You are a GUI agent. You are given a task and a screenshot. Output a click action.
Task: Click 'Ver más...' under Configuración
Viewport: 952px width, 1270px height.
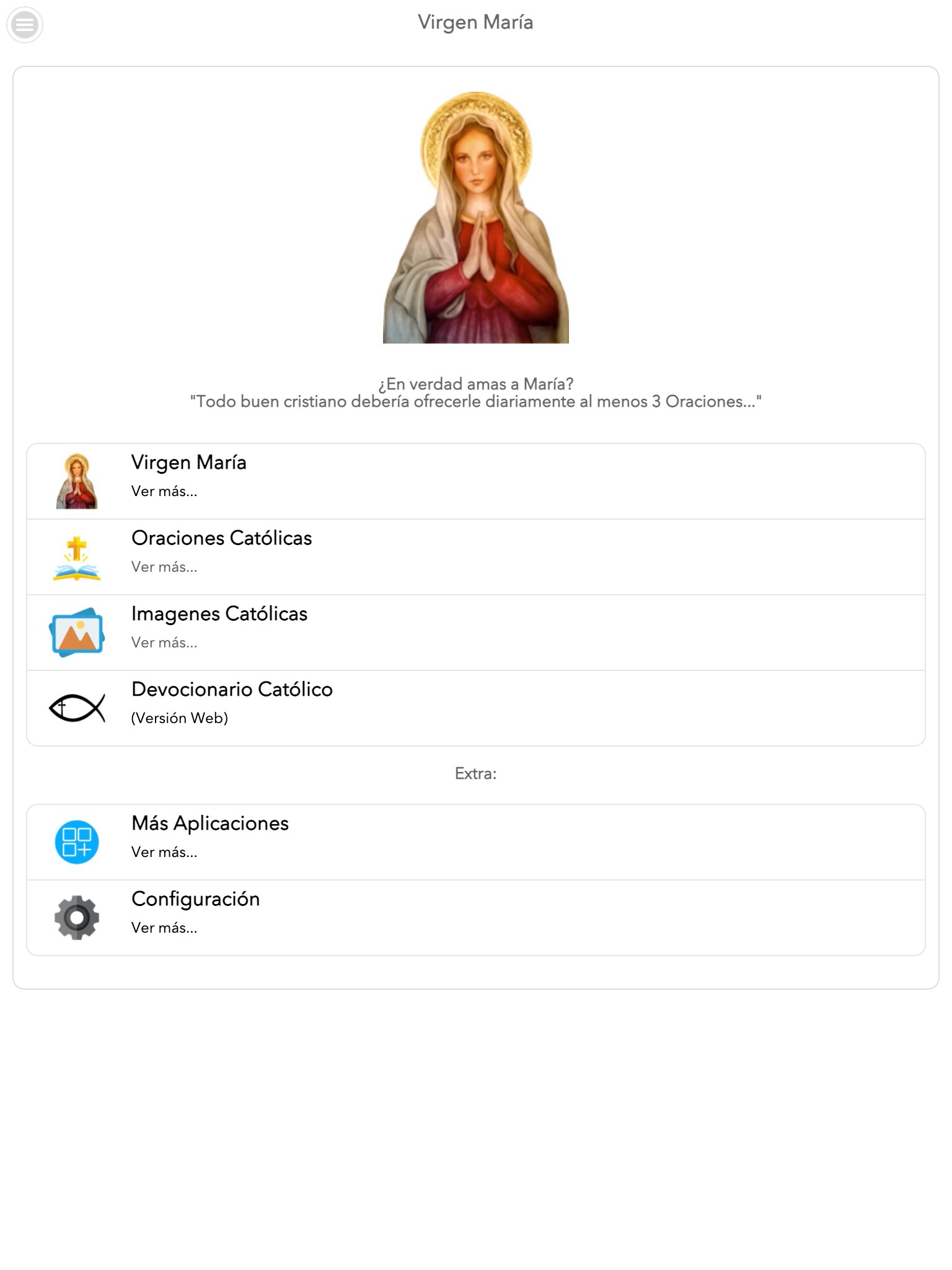(x=164, y=928)
